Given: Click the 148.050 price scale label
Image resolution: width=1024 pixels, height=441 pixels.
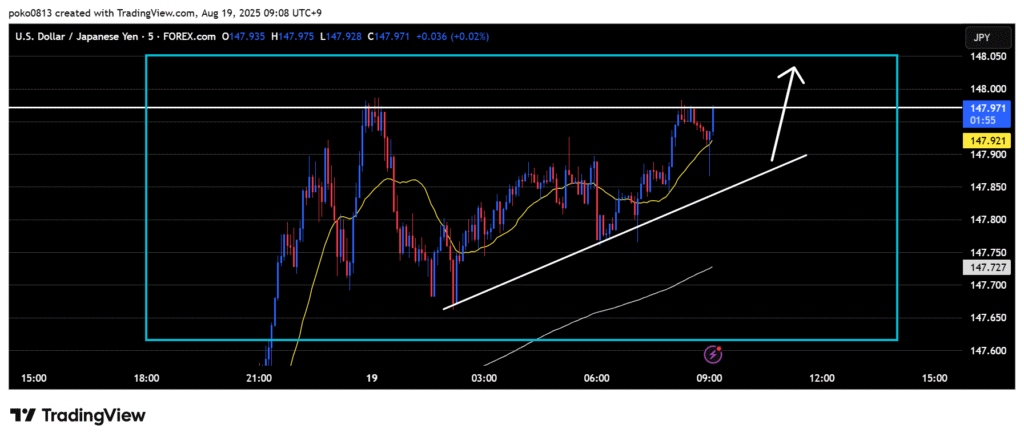Looking at the screenshot, I should [x=980, y=57].
